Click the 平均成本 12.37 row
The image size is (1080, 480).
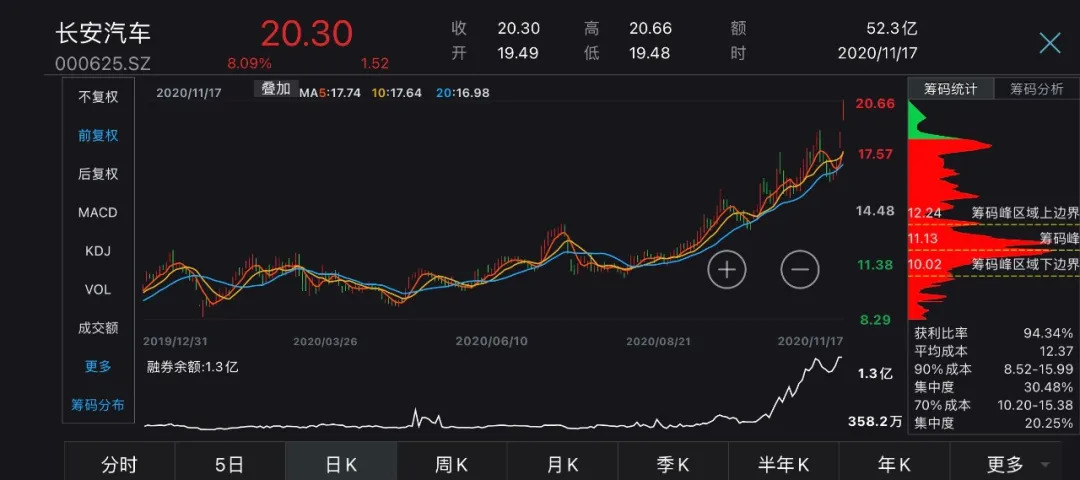pyautogui.click(x=993, y=351)
